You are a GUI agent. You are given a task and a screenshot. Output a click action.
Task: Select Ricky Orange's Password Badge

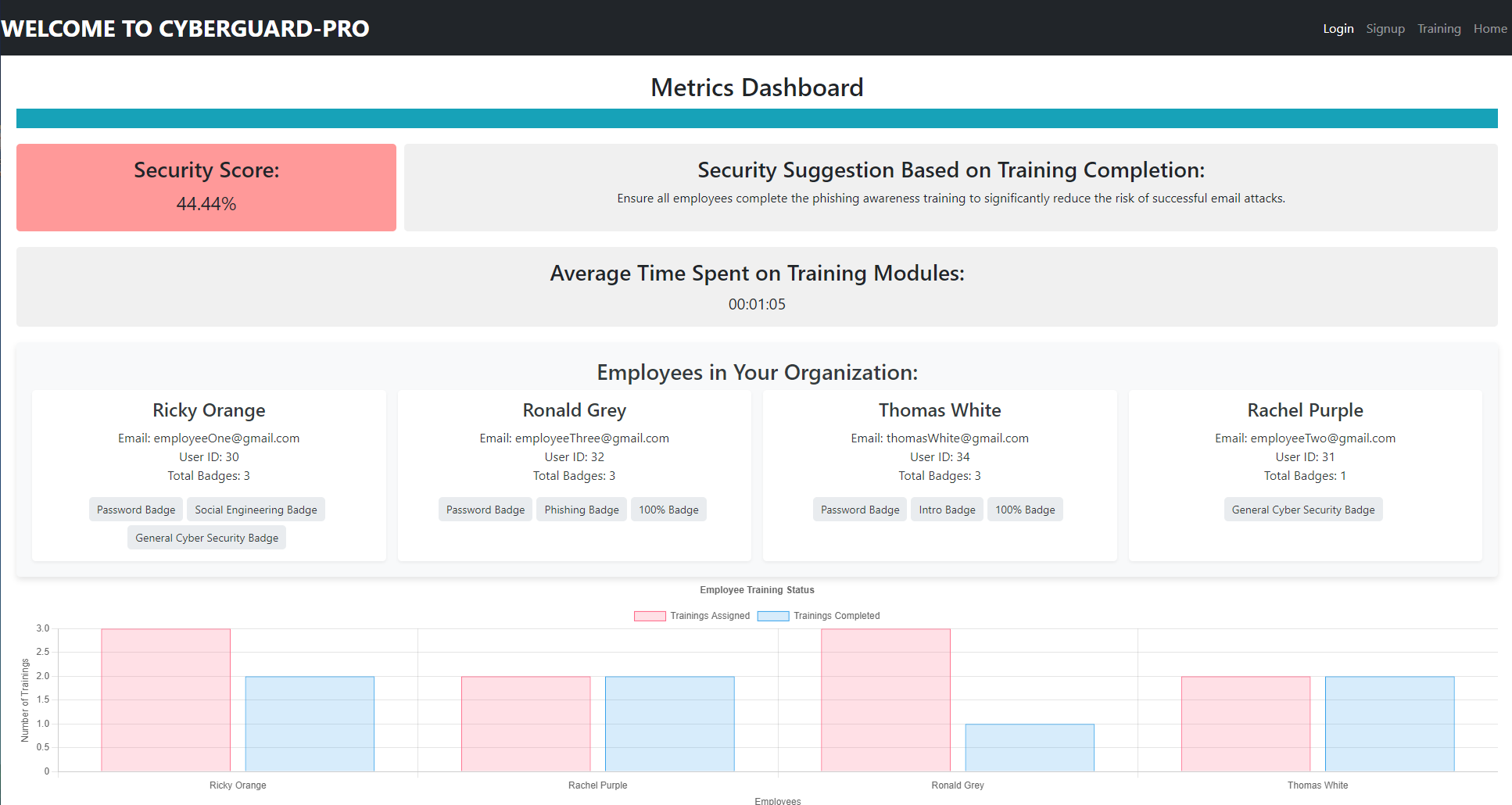coord(136,510)
